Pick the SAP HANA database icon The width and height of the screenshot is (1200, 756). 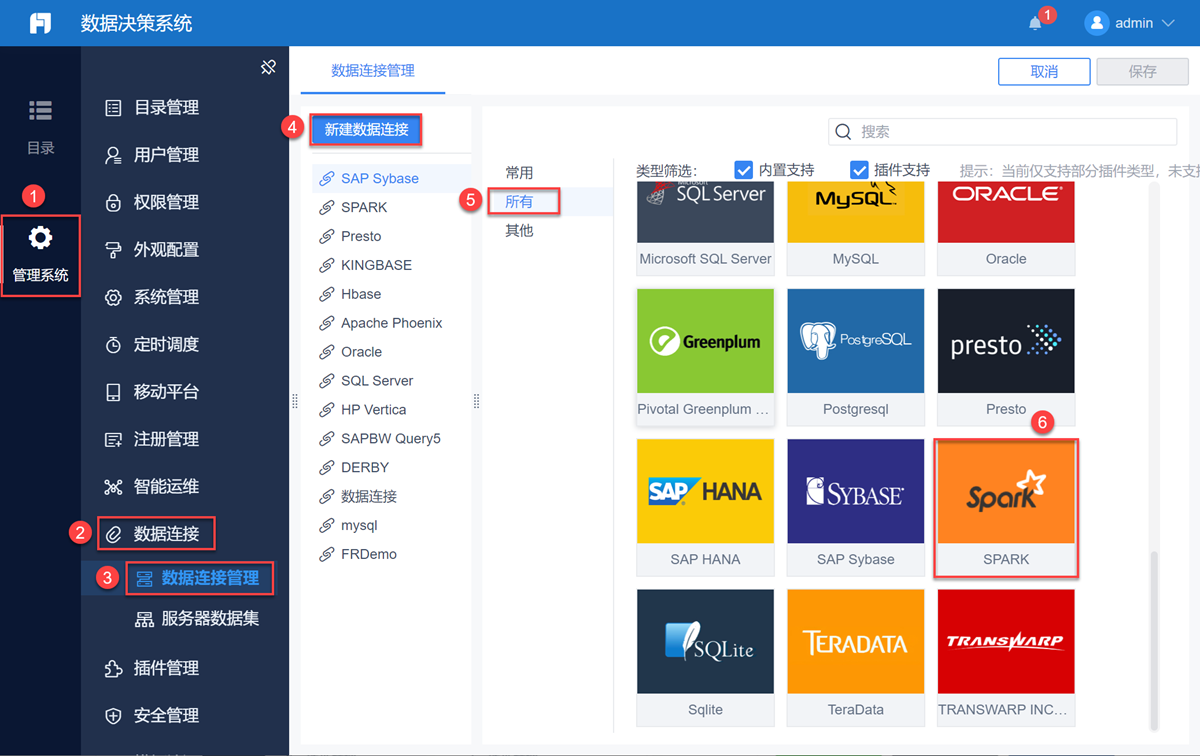click(x=706, y=491)
